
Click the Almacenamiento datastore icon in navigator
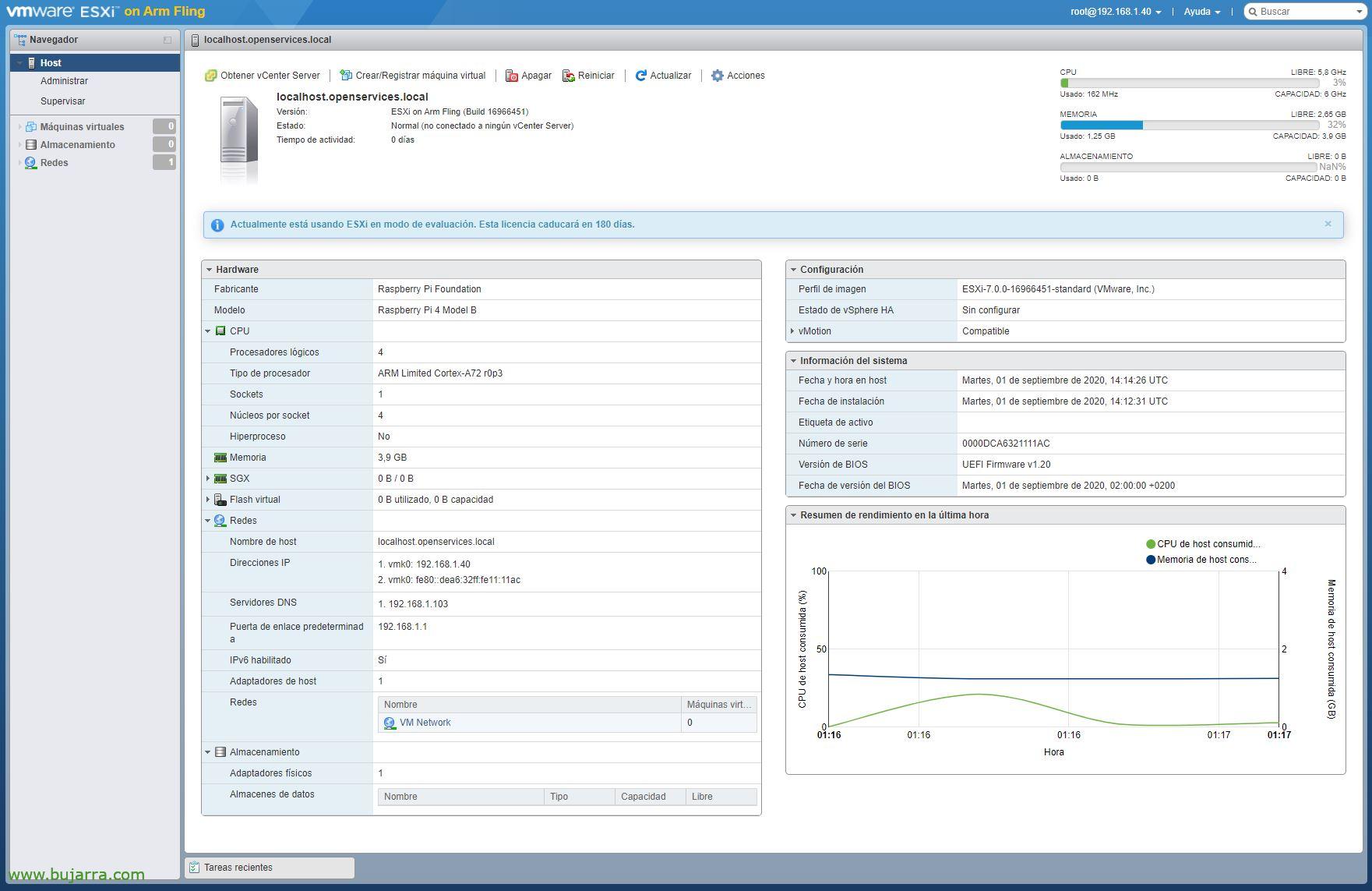pyautogui.click(x=31, y=144)
